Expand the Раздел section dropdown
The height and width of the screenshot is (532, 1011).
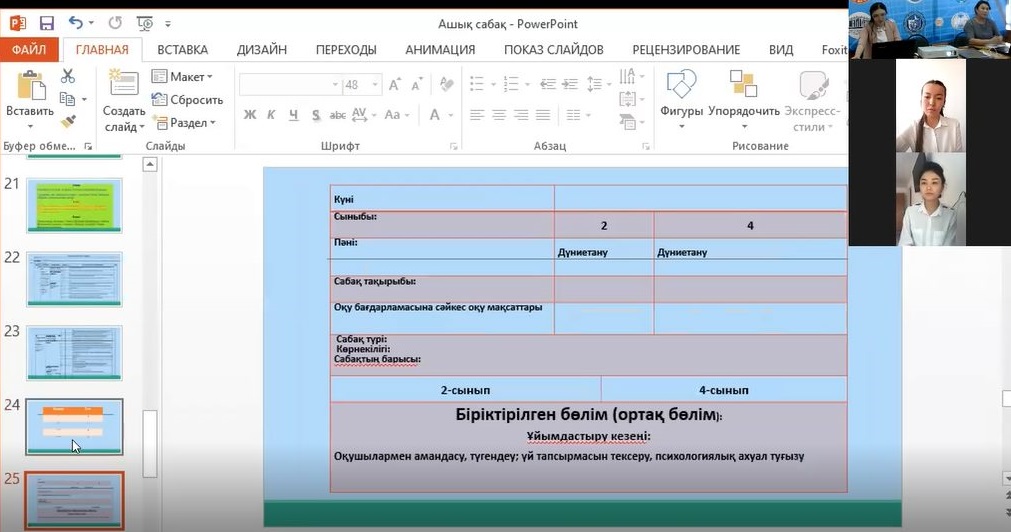[x=188, y=123]
